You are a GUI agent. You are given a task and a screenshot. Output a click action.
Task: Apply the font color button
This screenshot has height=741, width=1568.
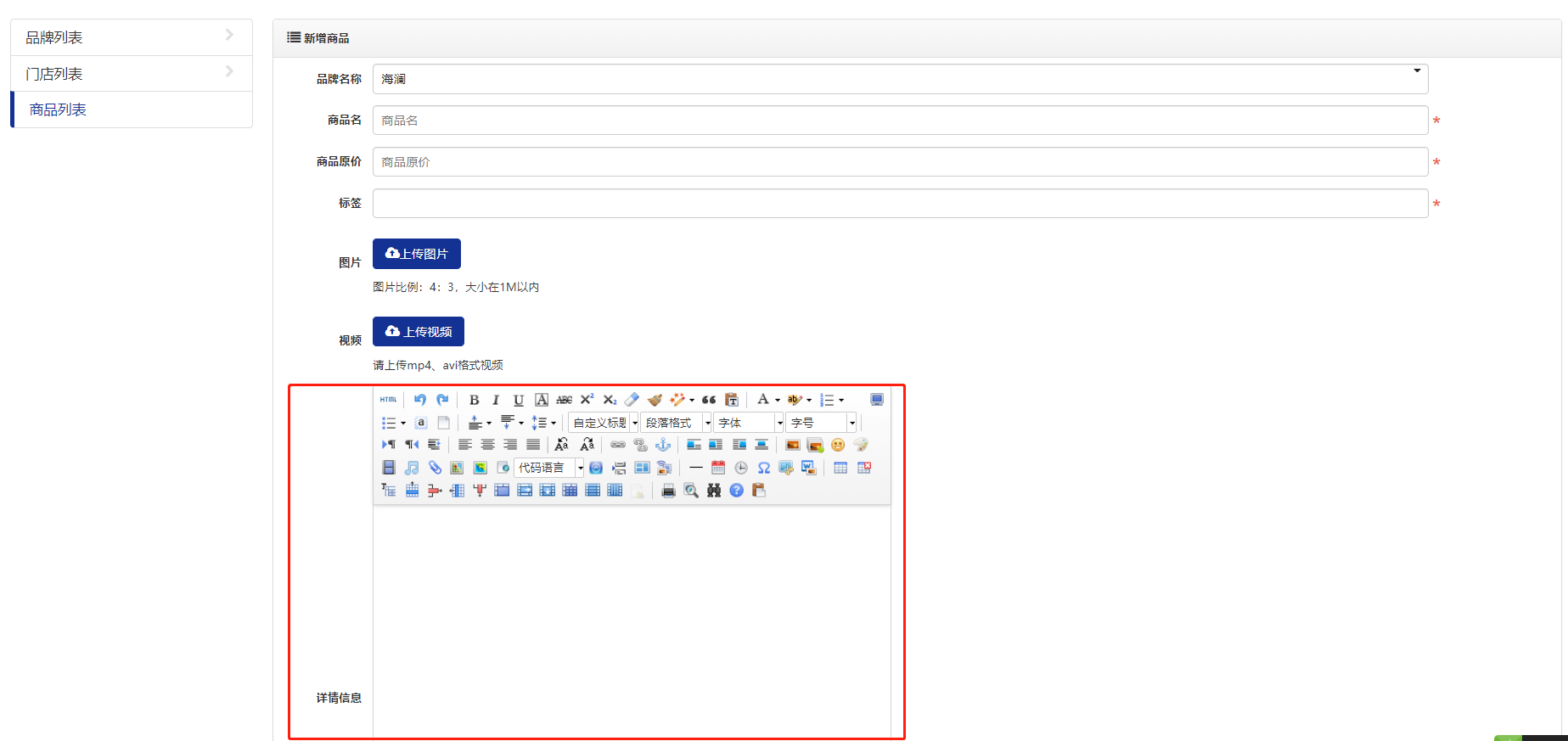[x=762, y=400]
